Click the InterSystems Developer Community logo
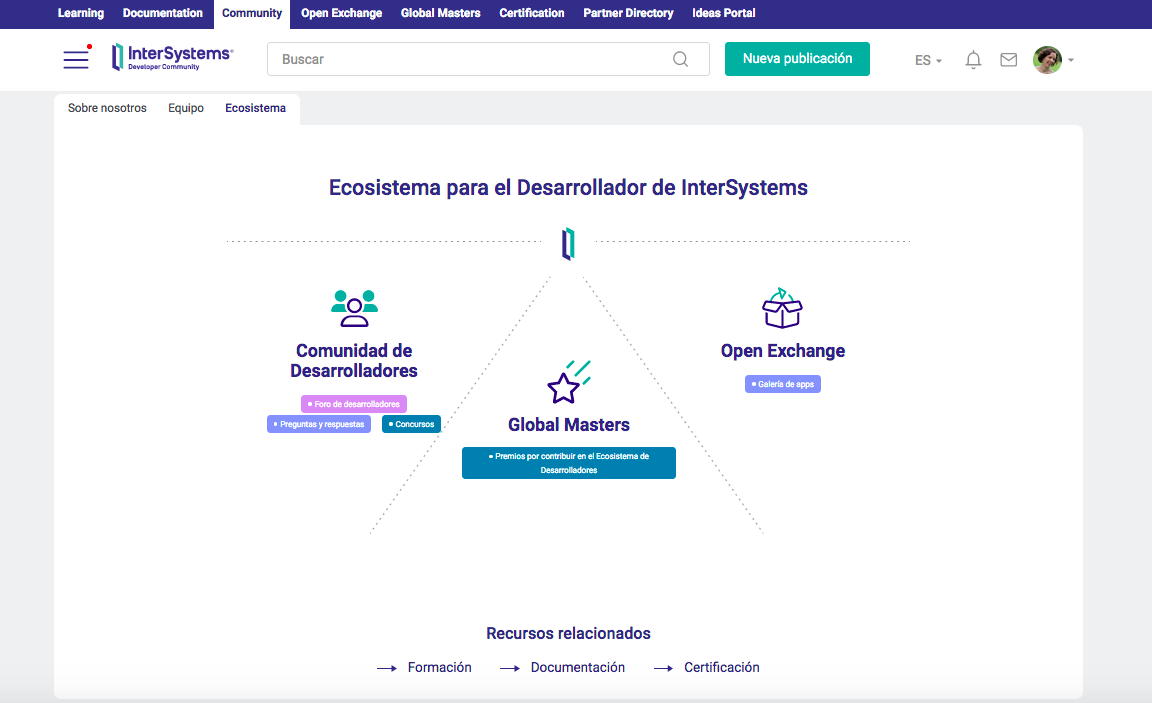Image resolution: width=1152 pixels, height=703 pixels. pyautogui.click(x=172, y=57)
